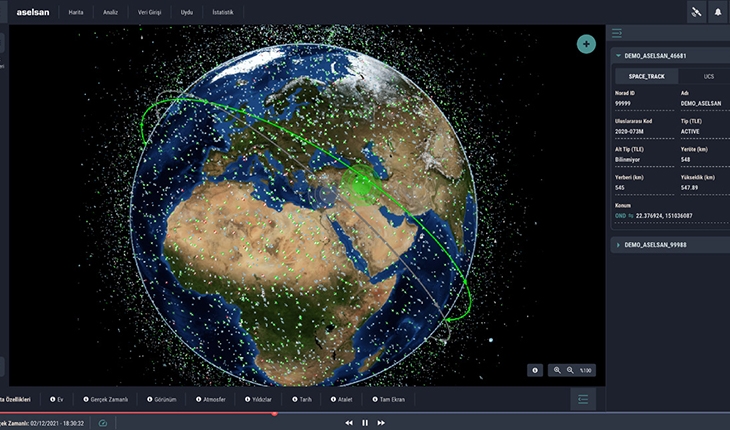Pause the simulation playback

365,423
